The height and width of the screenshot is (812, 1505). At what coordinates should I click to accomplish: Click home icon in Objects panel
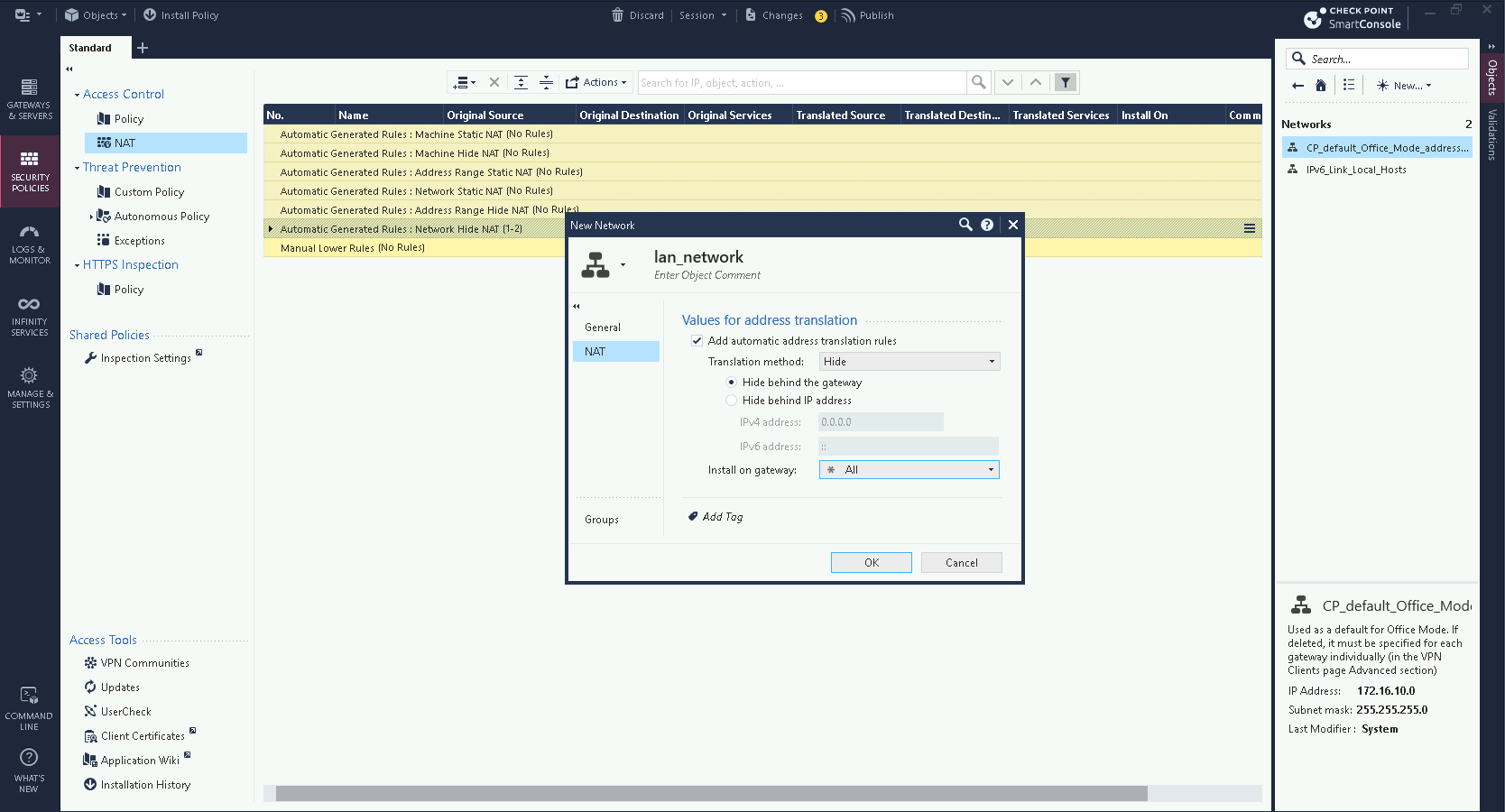(1321, 86)
